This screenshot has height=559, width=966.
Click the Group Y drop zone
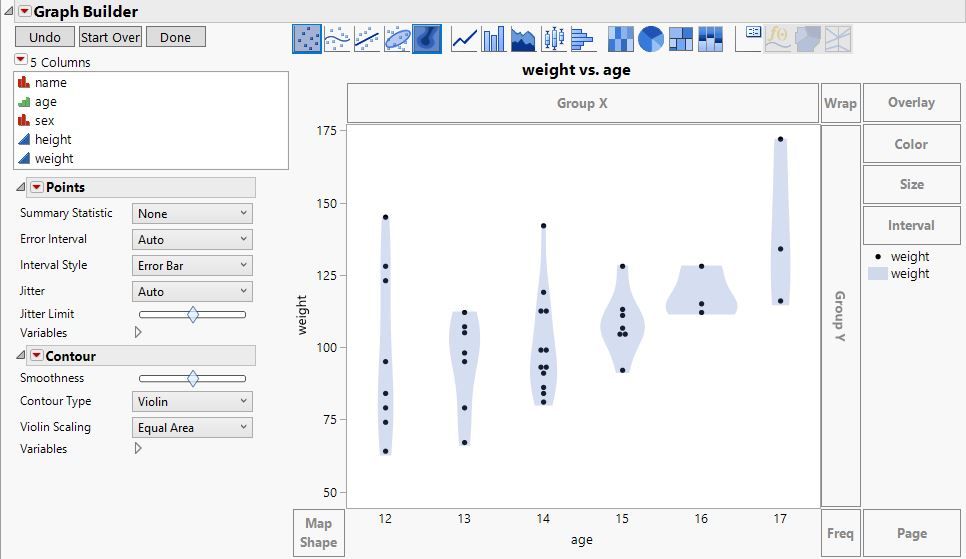pyautogui.click(x=840, y=316)
